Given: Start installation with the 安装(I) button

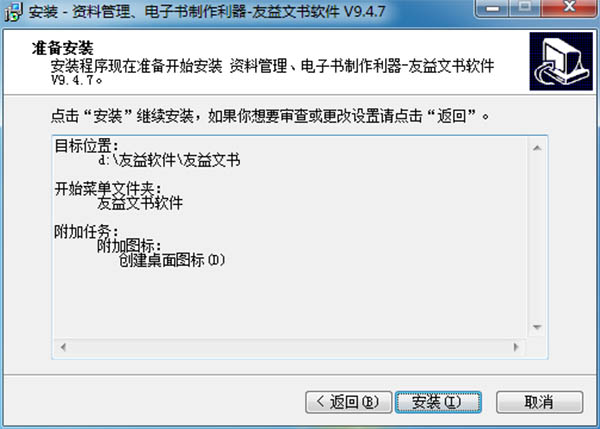Looking at the screenshot, I should 438,402.
